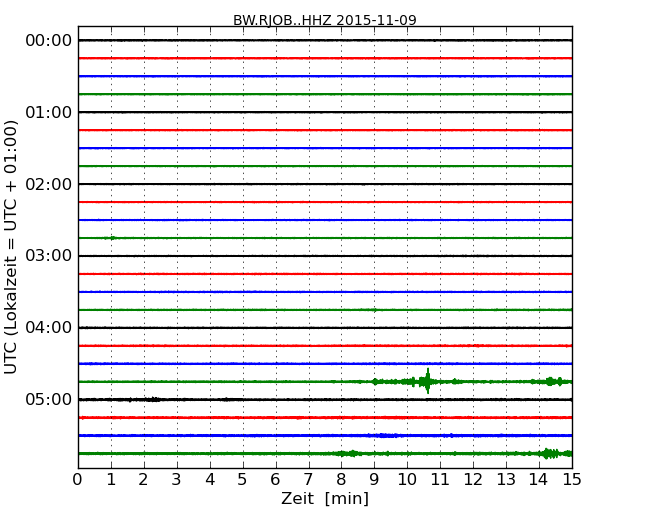
Task: Click the x-axis tick label 7
Action: (x=308, y=480)
